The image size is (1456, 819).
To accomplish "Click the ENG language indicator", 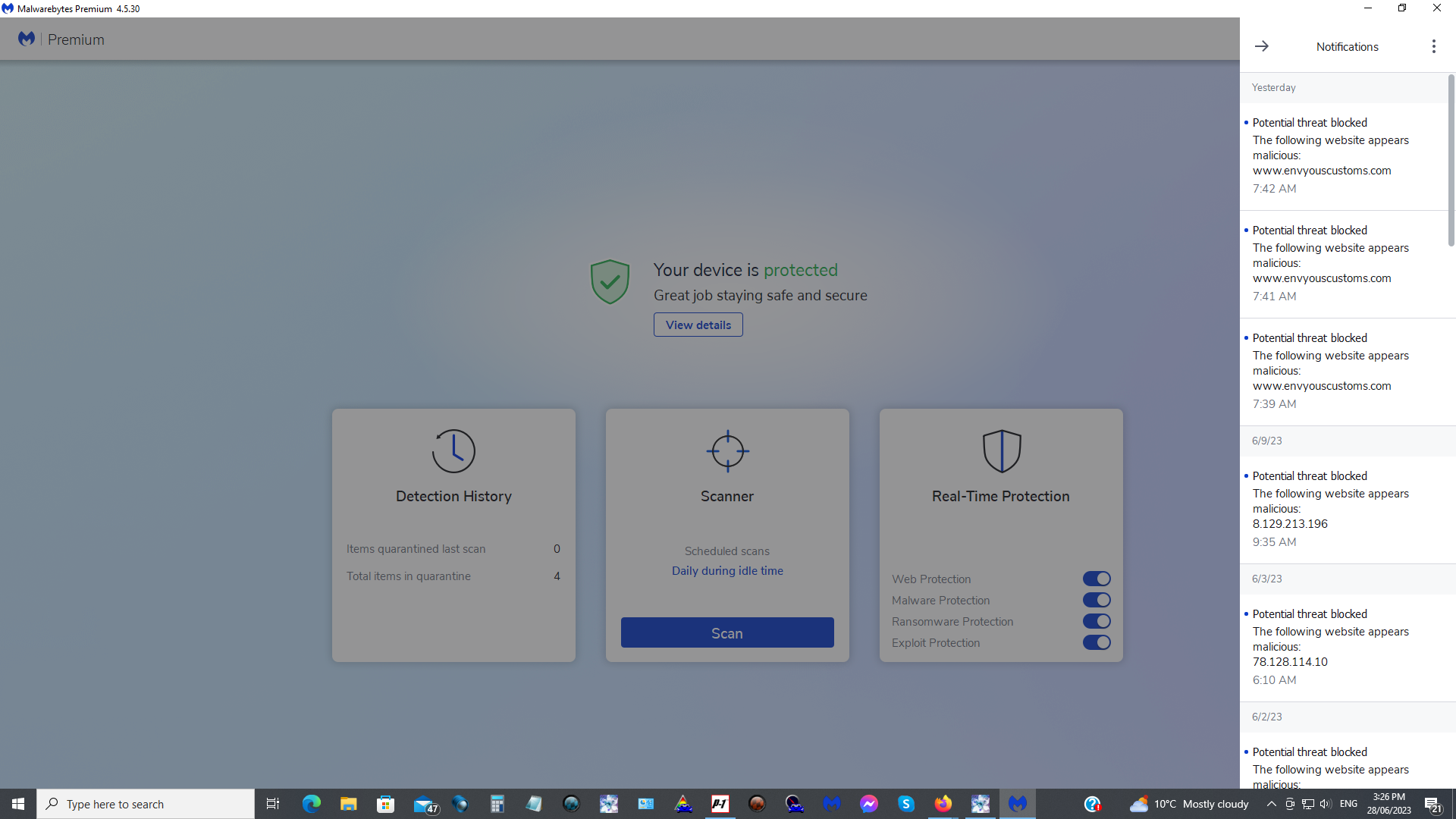I will [1348, 804].
